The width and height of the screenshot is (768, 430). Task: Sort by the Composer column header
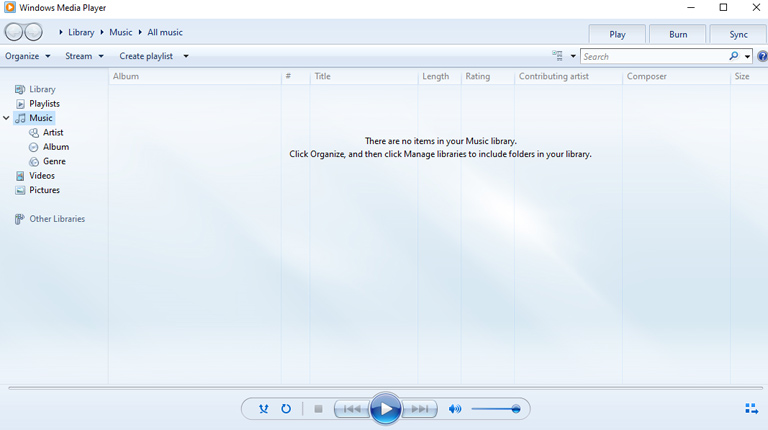click(x=676, y=76)
